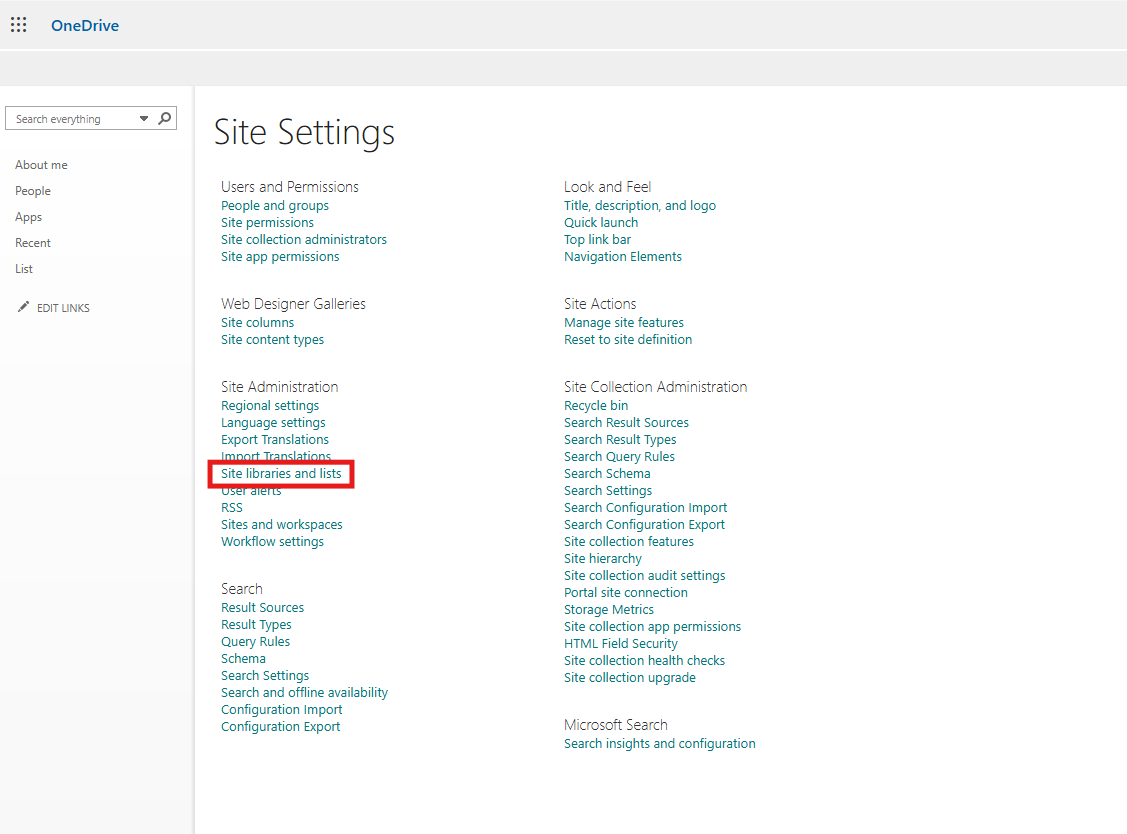The height and width of the screenshot is (834, 1127).
Task: Open Reset to site definition
Action: tap(627, 339)
